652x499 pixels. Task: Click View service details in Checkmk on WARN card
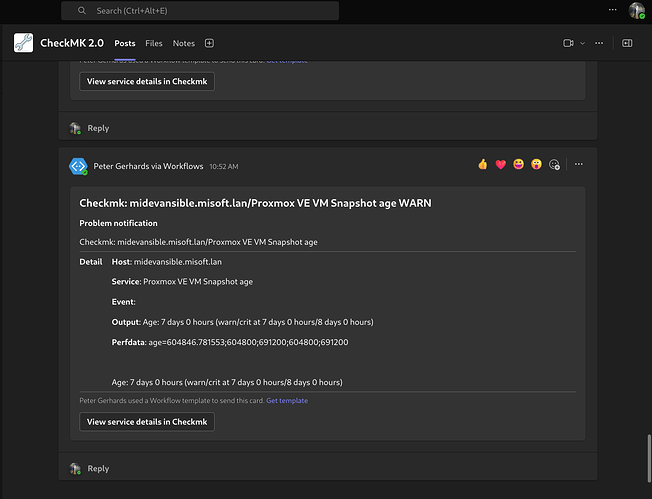[x=147, y=422]
